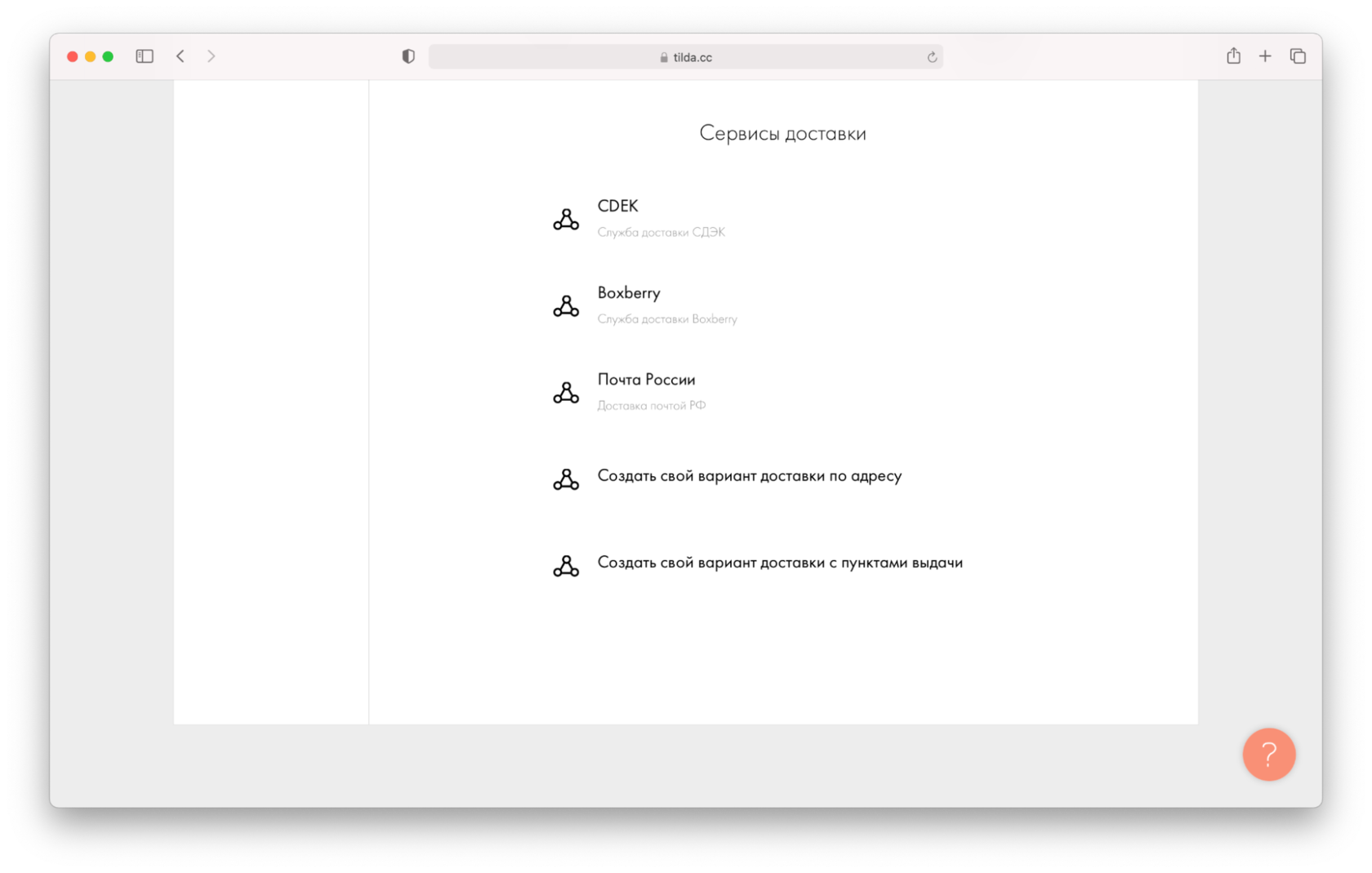
Task: Click the lock icon in address bar
Action: point(664,57)
